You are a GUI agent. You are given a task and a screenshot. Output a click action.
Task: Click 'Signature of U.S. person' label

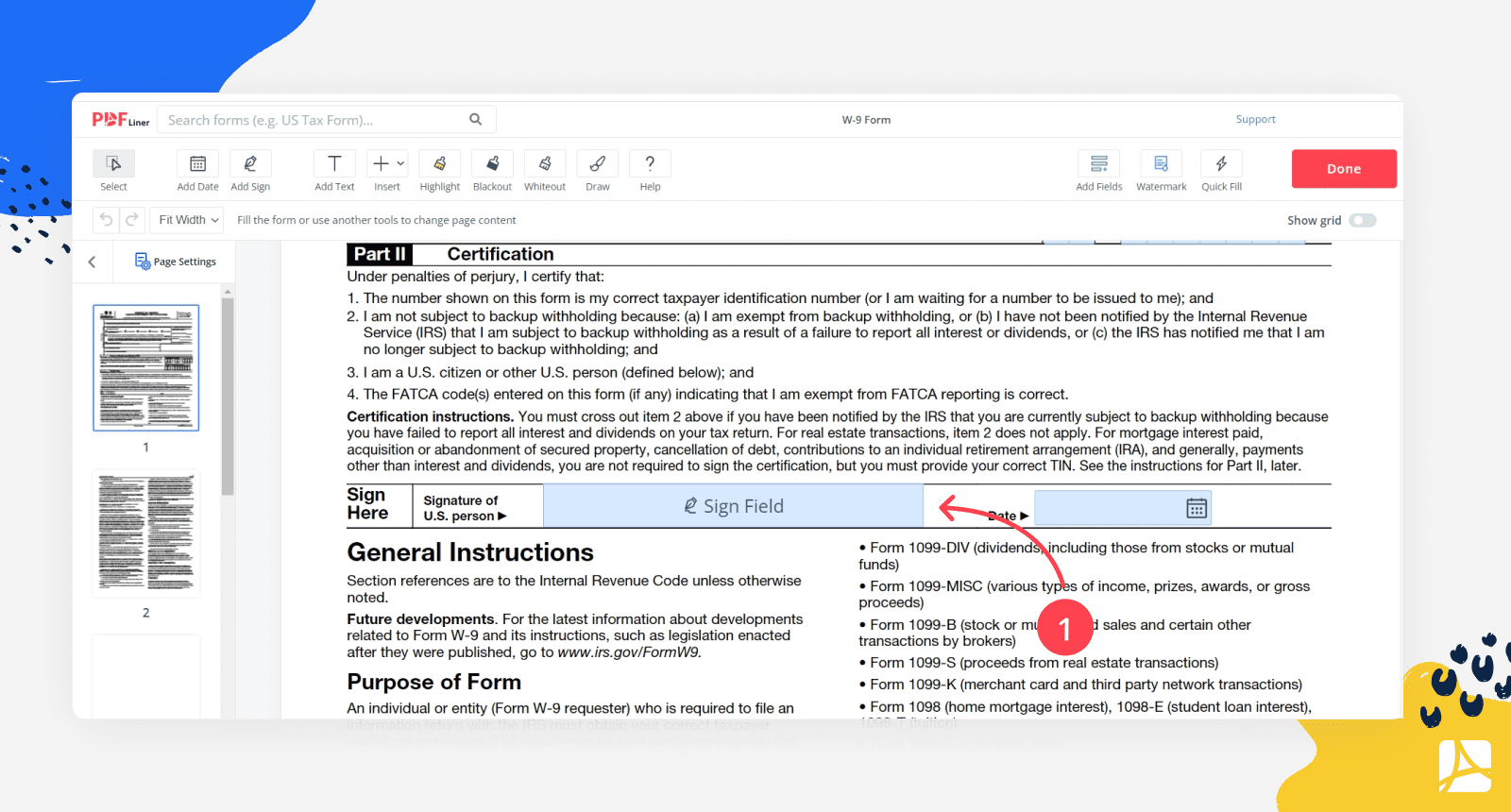[465, 508]
